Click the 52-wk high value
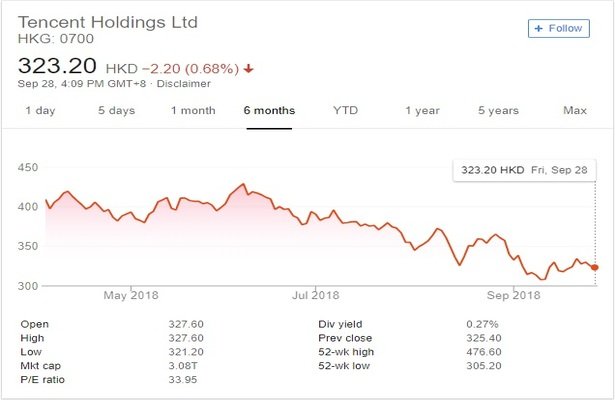This screenshot has width=615, height=400. (x=483, y=352)
